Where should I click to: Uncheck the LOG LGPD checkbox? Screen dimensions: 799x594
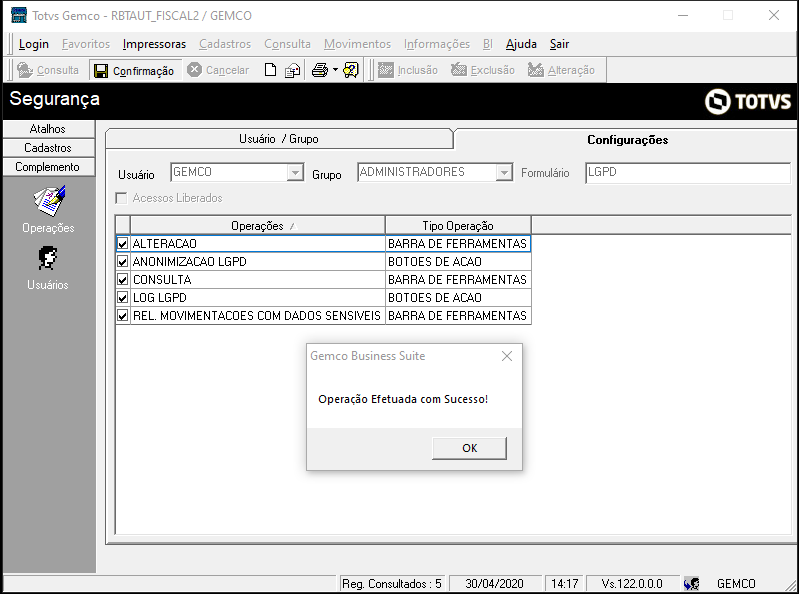(122, 298)
